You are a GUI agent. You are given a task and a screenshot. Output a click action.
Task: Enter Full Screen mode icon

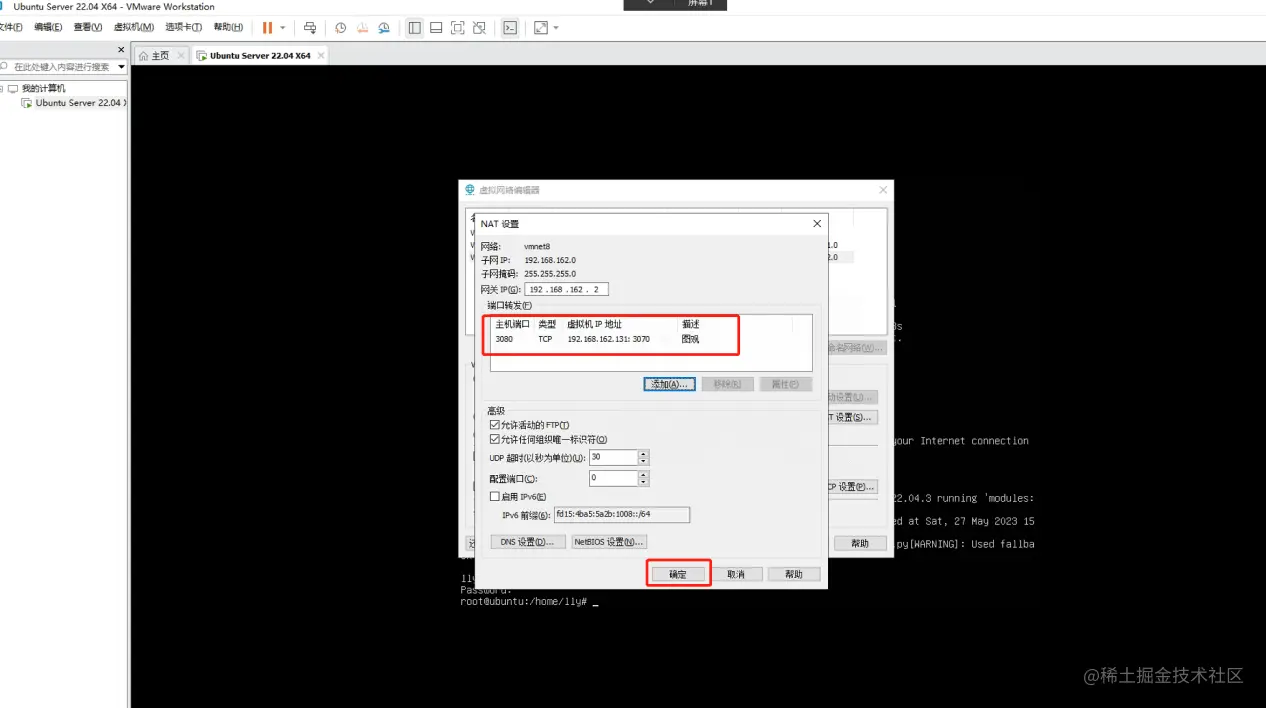pyautogui.click(x=457, y=27)
